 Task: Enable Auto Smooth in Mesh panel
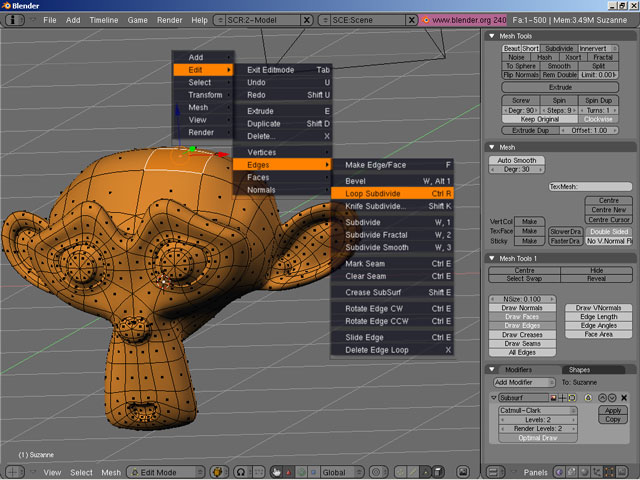pyautogui.click(x=516, y=160)
